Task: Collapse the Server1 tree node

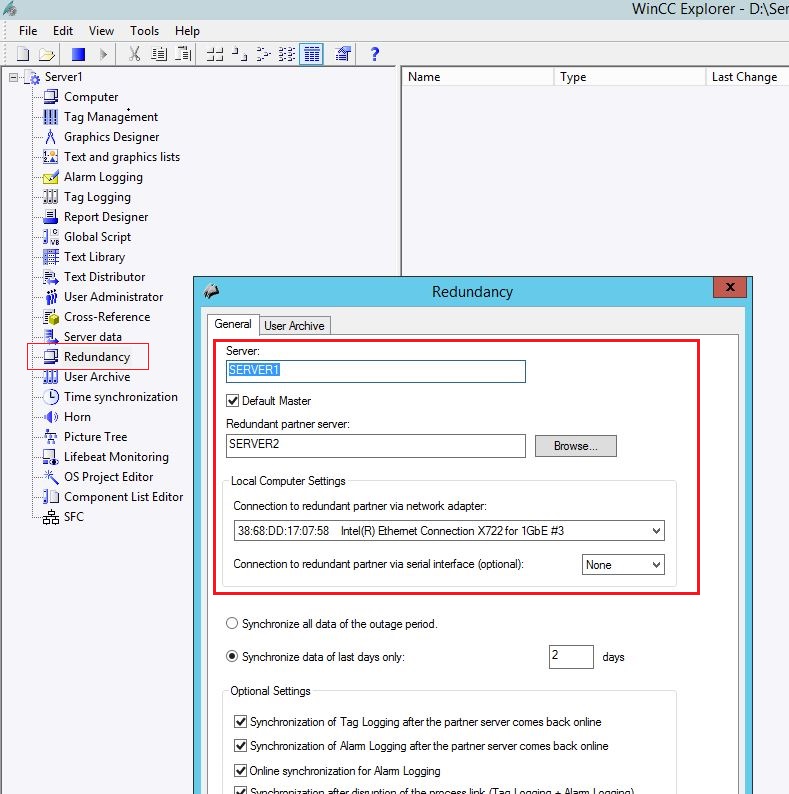Action: 13,77
